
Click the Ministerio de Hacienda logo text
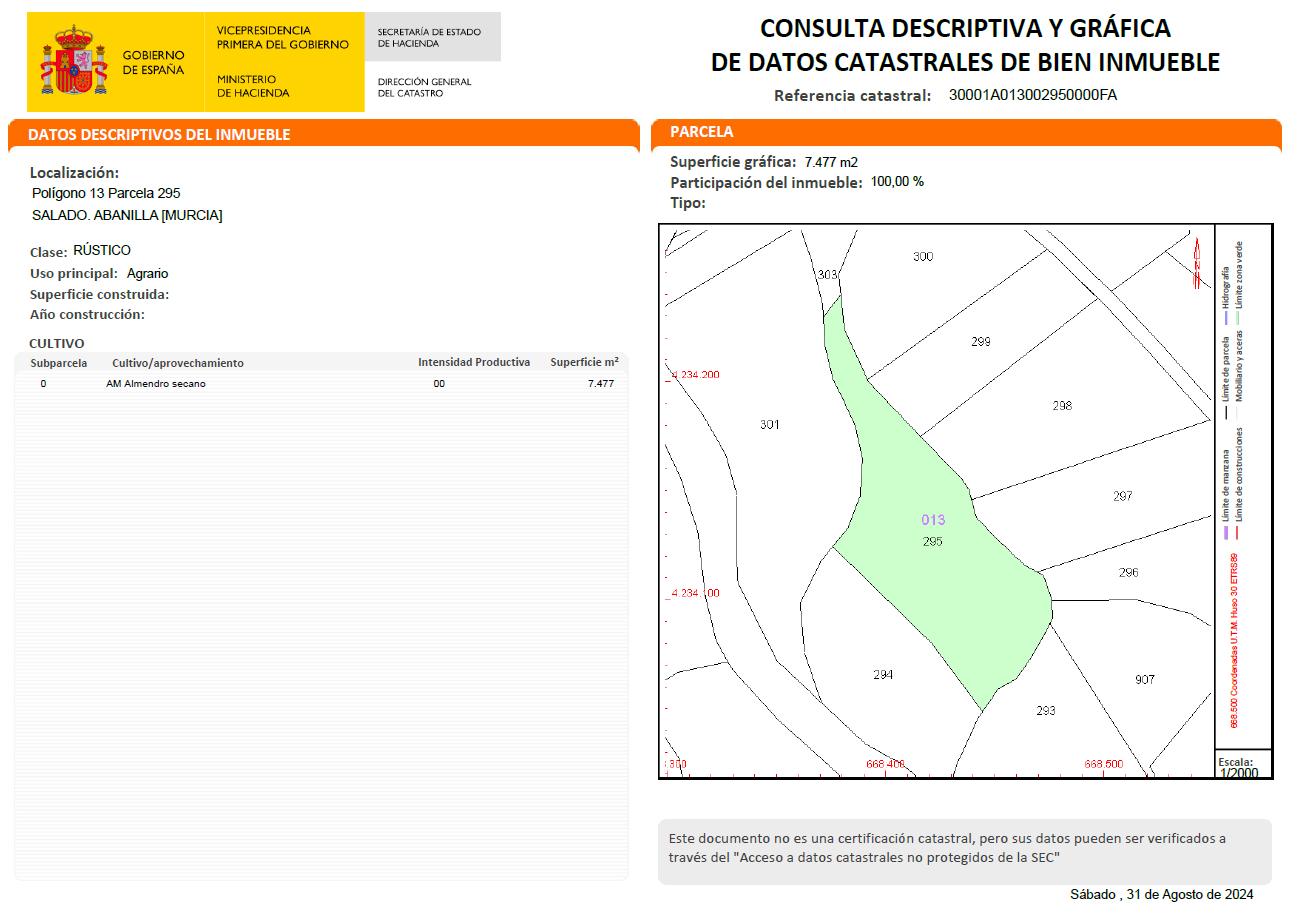coord(253,86)
